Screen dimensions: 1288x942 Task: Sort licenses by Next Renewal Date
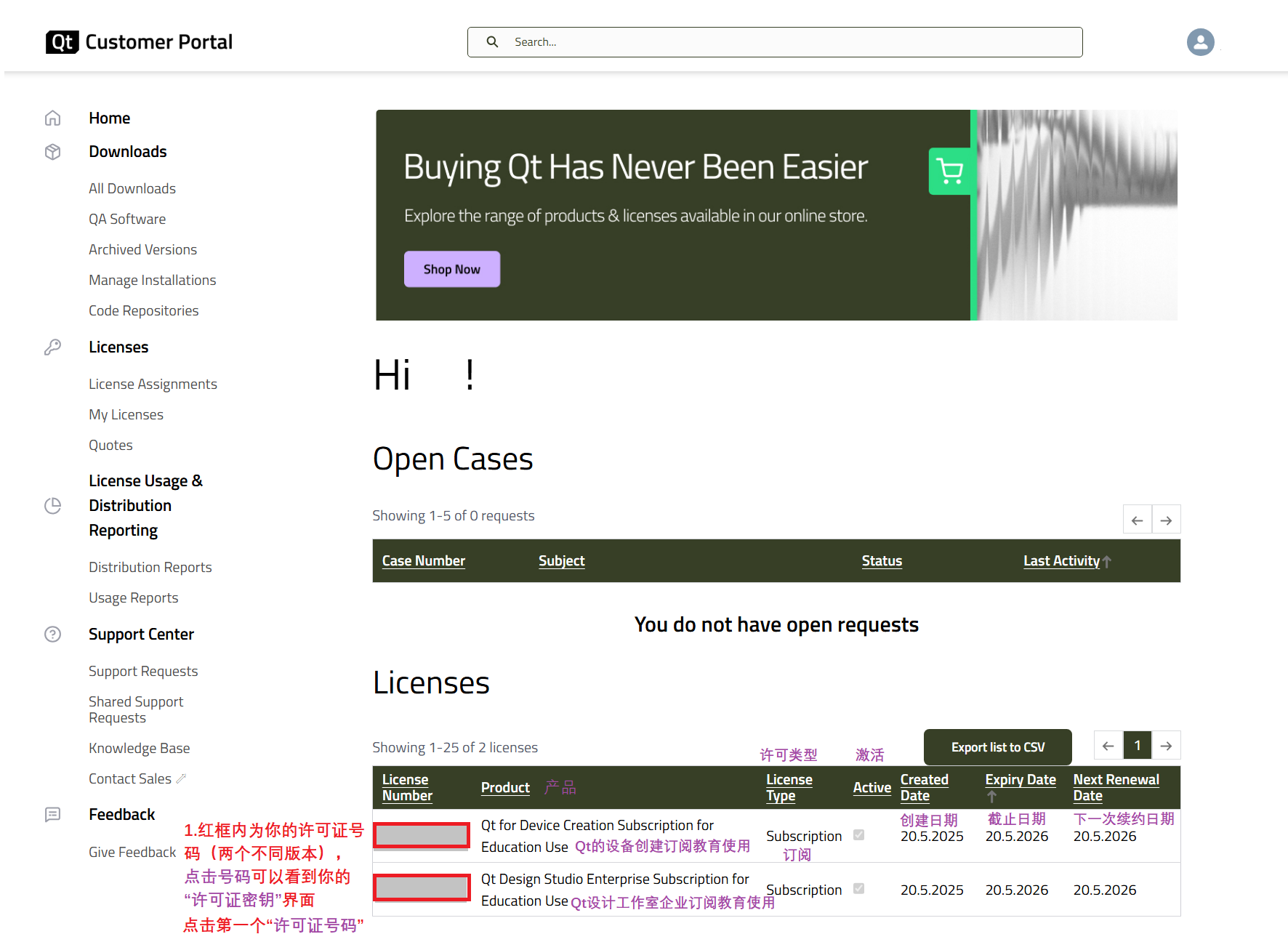click(1116, 787)
